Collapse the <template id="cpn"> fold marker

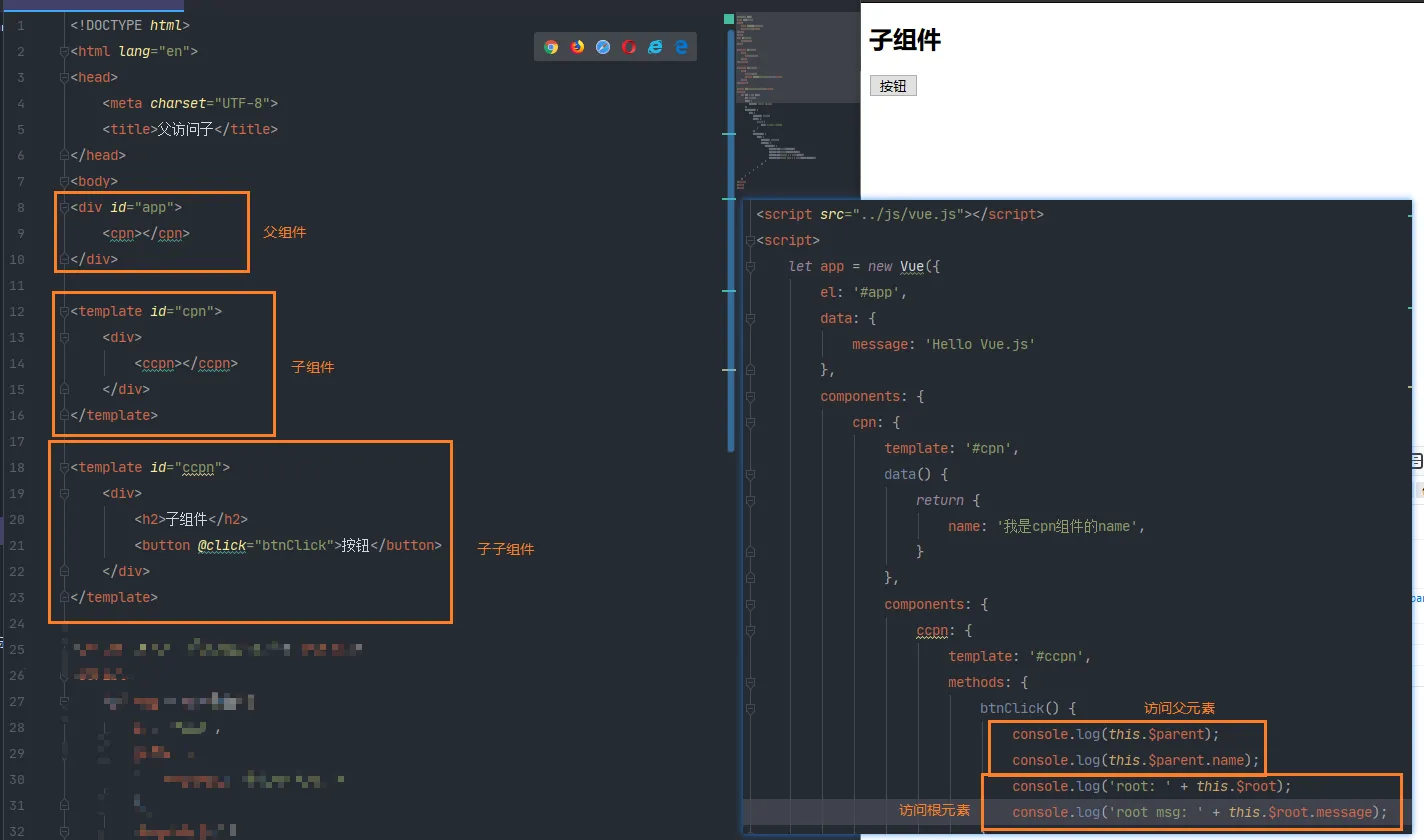click(x=64, y=311)
